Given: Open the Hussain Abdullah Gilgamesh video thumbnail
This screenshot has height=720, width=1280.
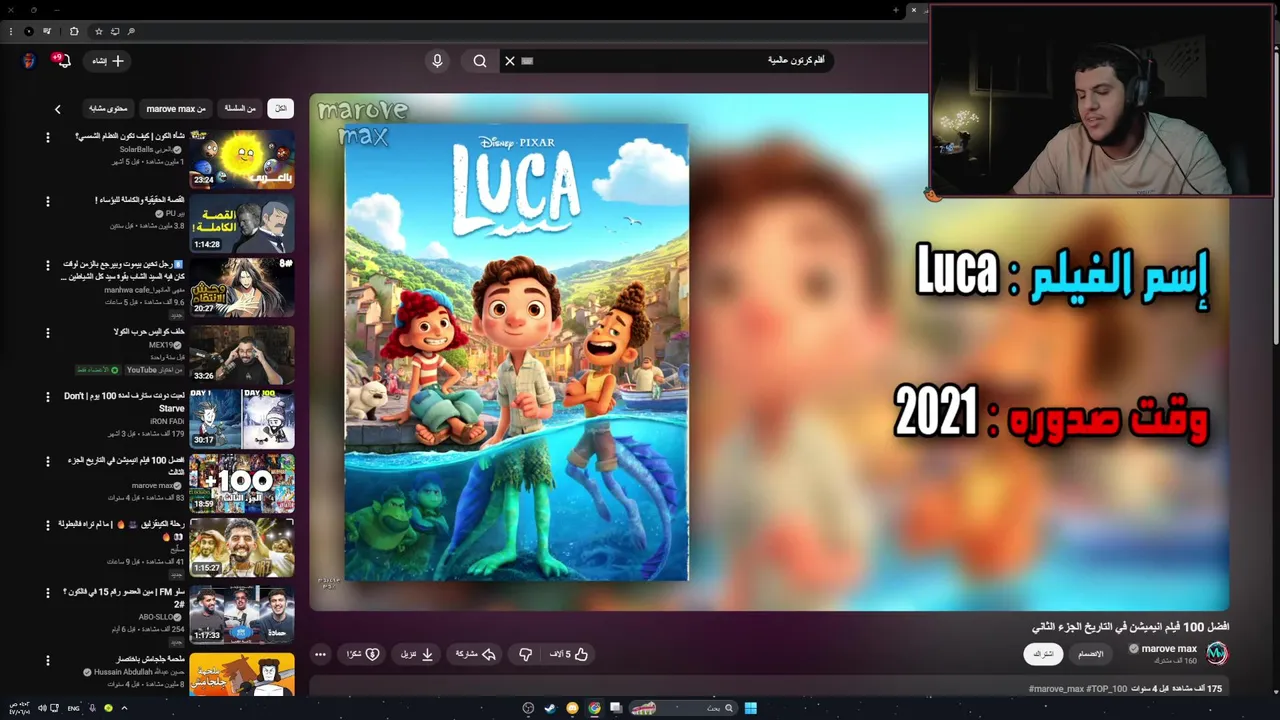Looking at the screenshot, I should point(242,674).
